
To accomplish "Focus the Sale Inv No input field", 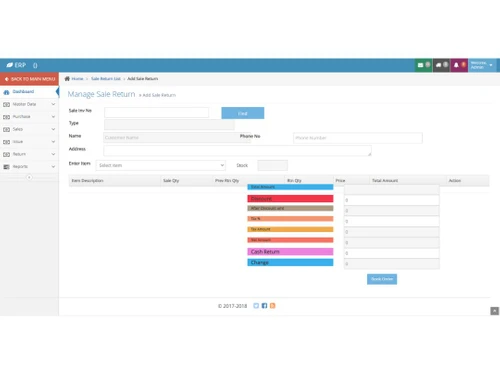I will pyautogui.click(x=157, y=113).
